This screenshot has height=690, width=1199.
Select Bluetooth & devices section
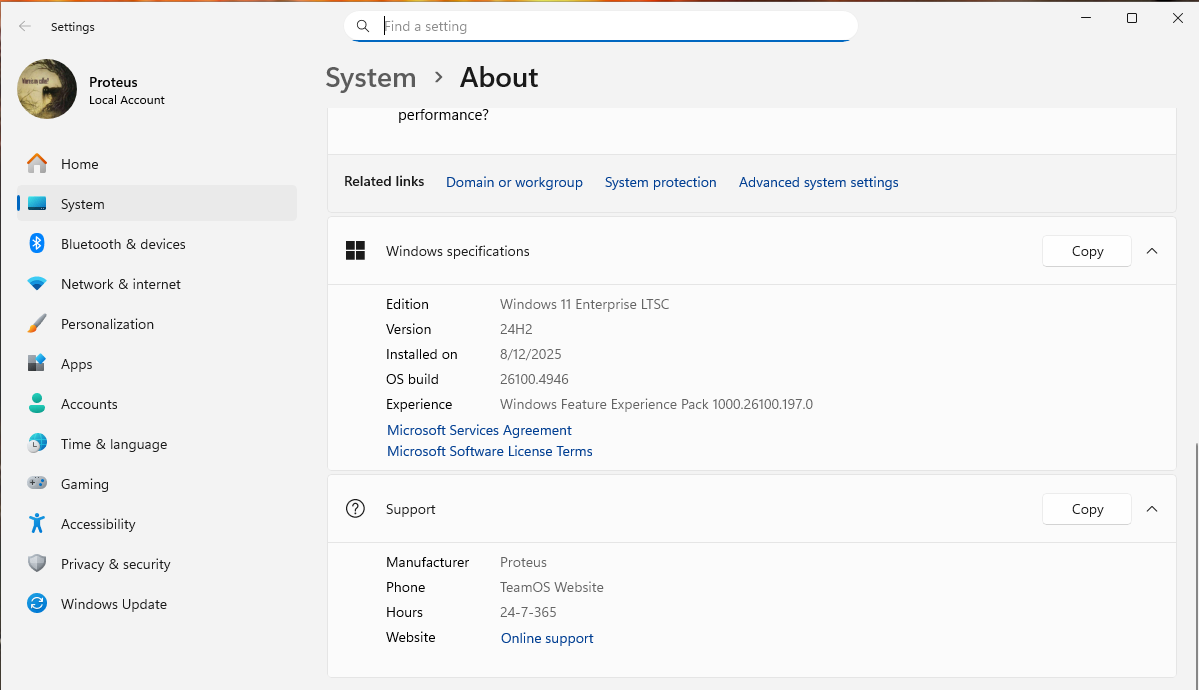[157, 243]
